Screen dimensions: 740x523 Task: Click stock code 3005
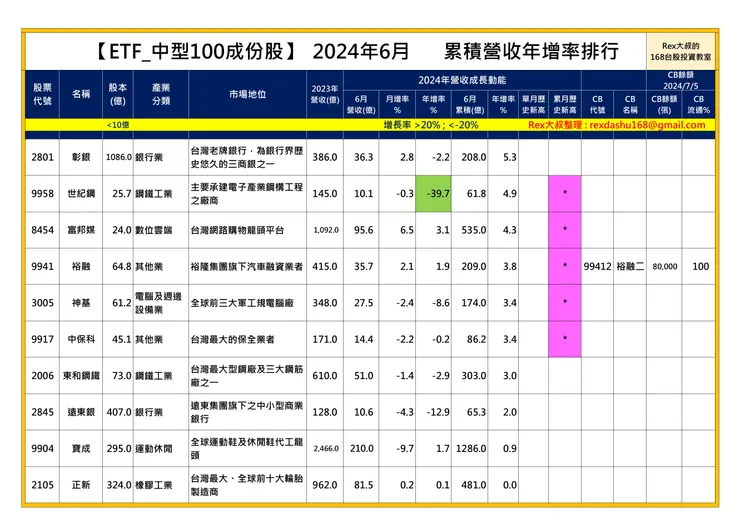(42, 303)
